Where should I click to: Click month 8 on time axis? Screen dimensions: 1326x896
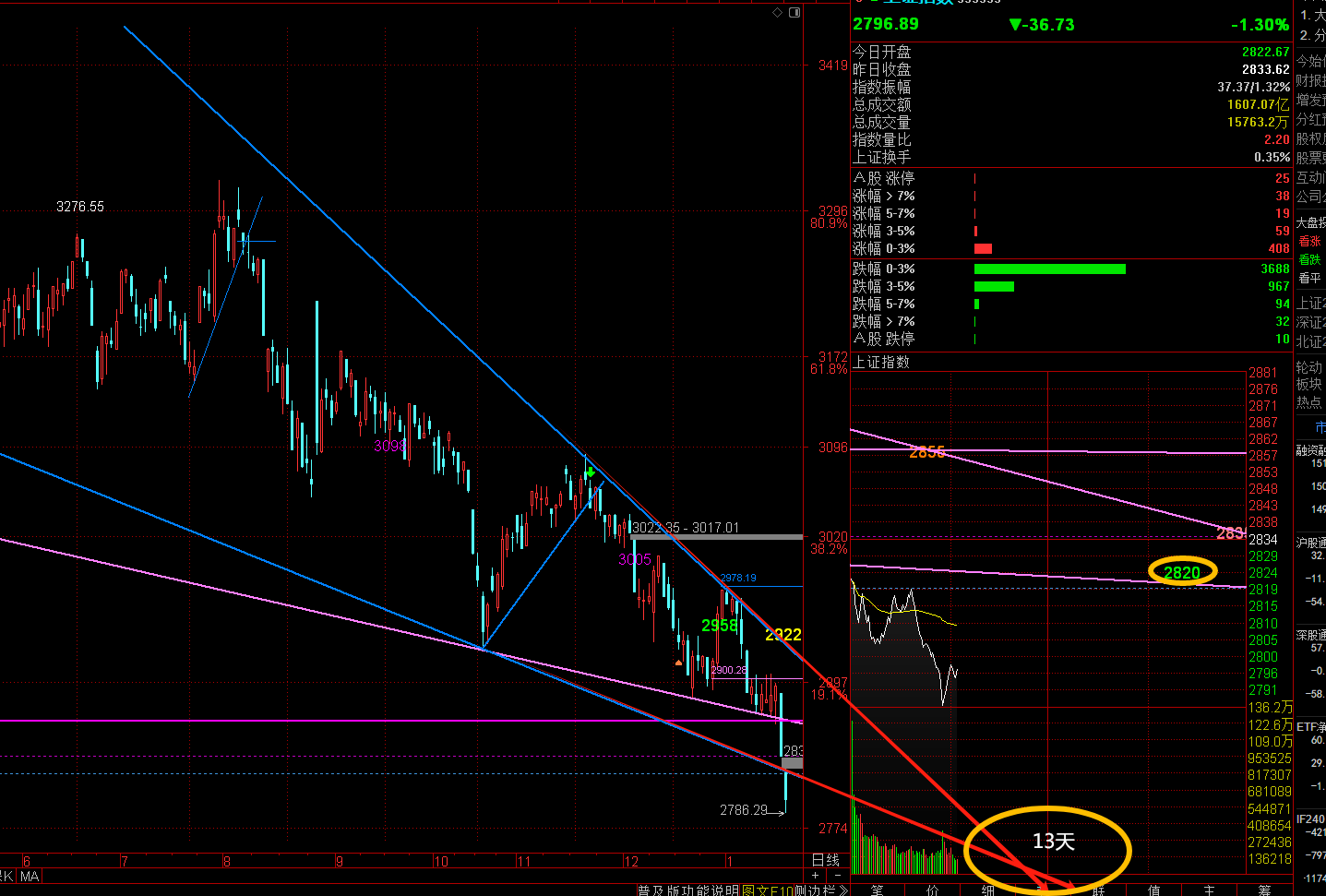coord(227,862)
